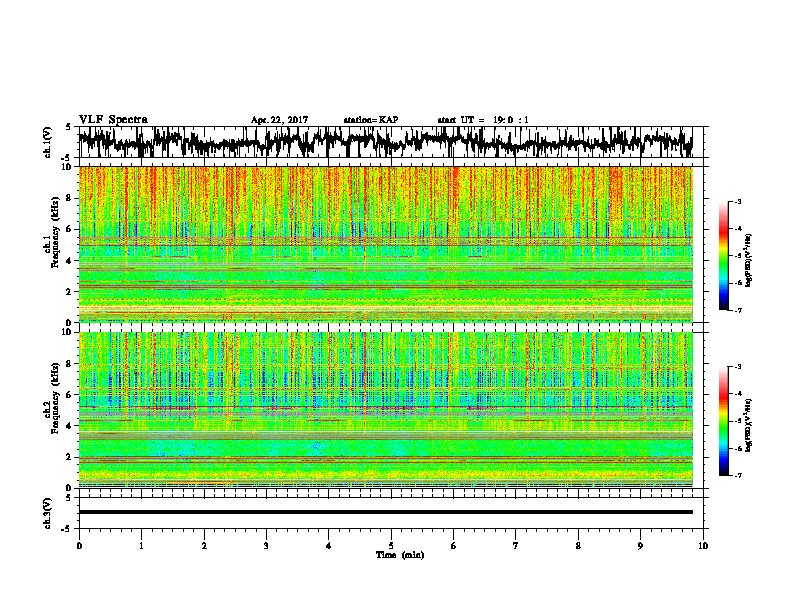
Task: Click the ch.3(V) axis label
Action: [x=47, y=513]
